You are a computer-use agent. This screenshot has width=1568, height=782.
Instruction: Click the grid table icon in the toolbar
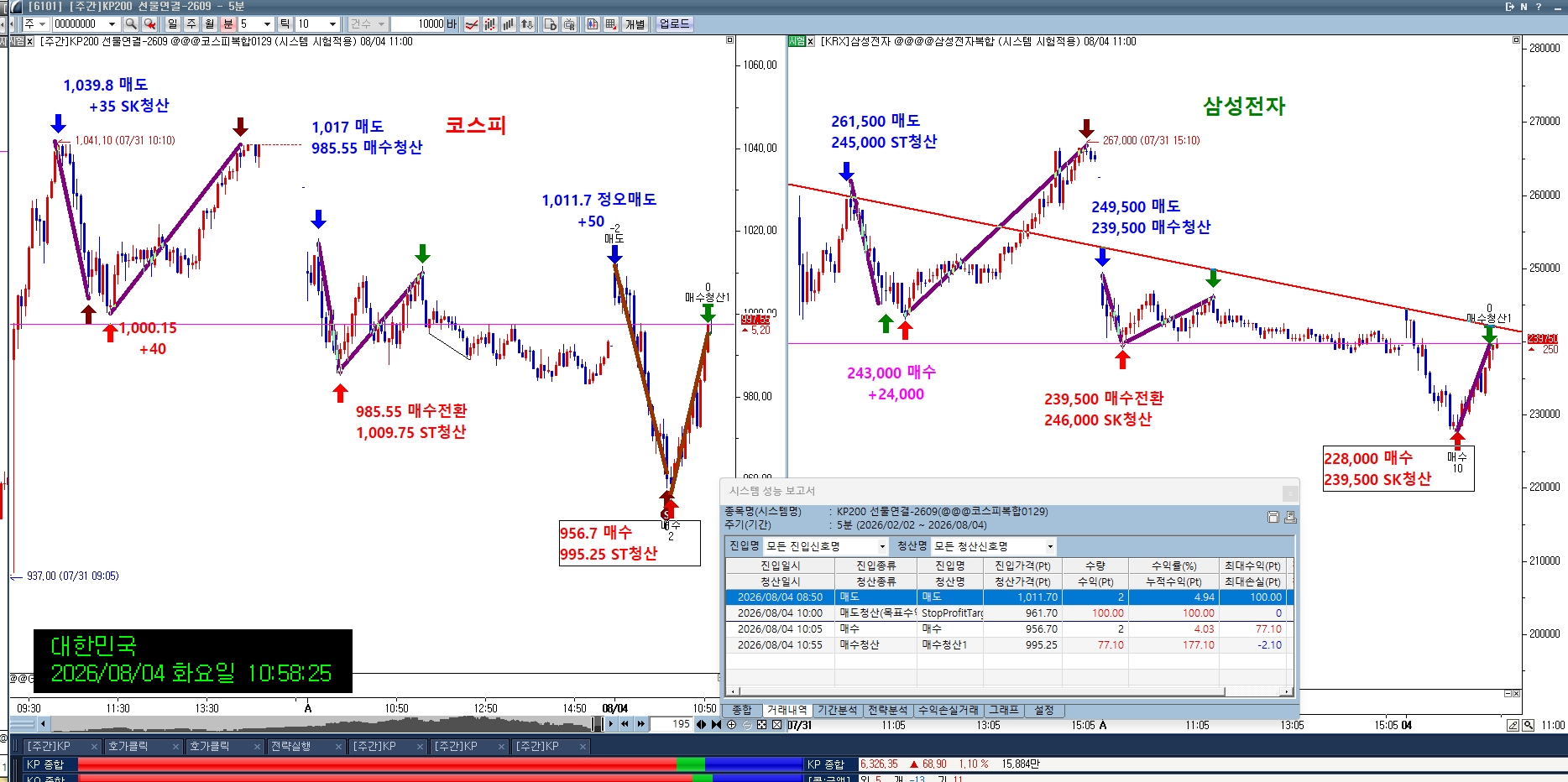[611, 24]
